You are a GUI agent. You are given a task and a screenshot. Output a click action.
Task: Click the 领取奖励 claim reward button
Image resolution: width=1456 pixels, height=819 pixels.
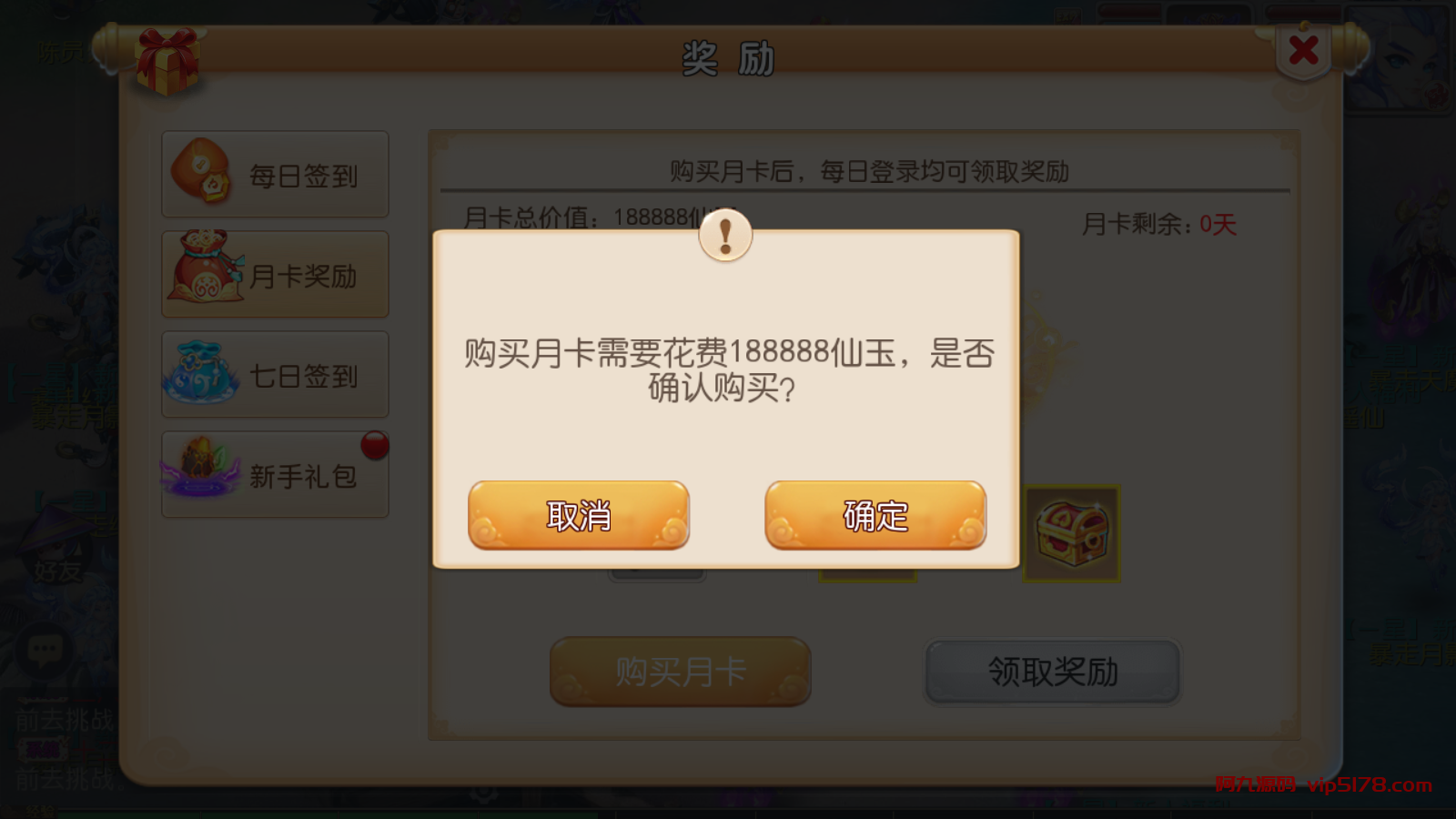[x=1053, y=672]
